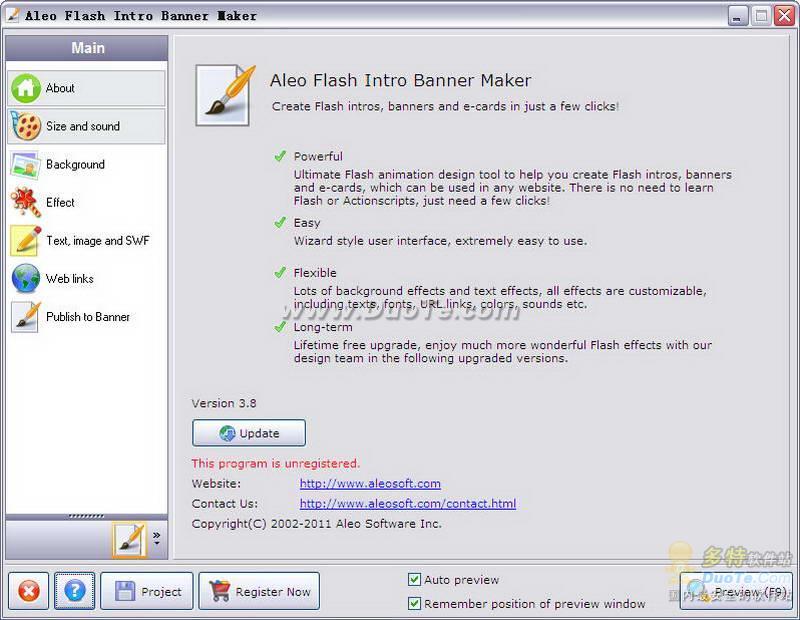Click the red X exit button
Screen dimensions: 800x620
pos(29,591)
